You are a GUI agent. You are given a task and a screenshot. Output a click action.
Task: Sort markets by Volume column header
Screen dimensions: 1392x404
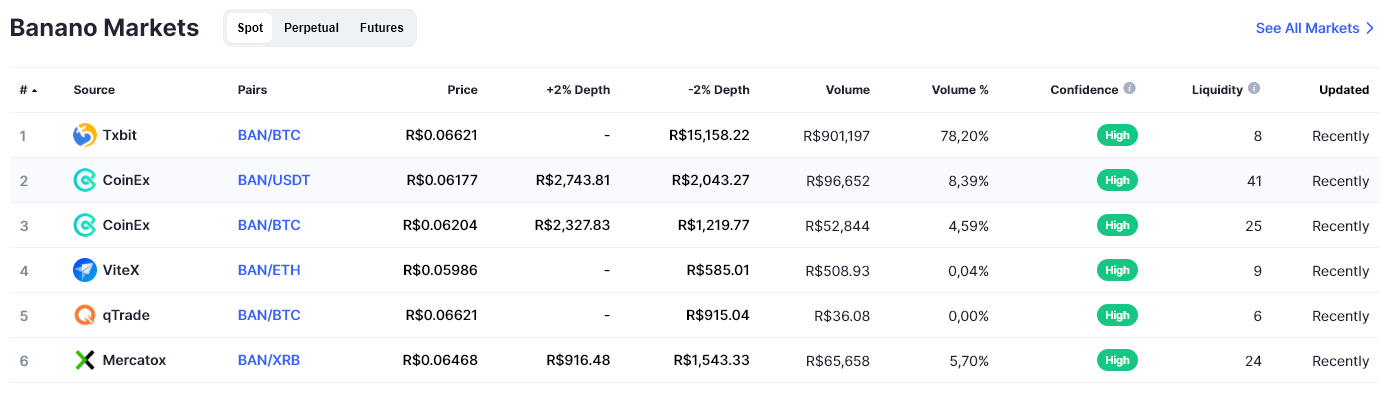(847, 90)
